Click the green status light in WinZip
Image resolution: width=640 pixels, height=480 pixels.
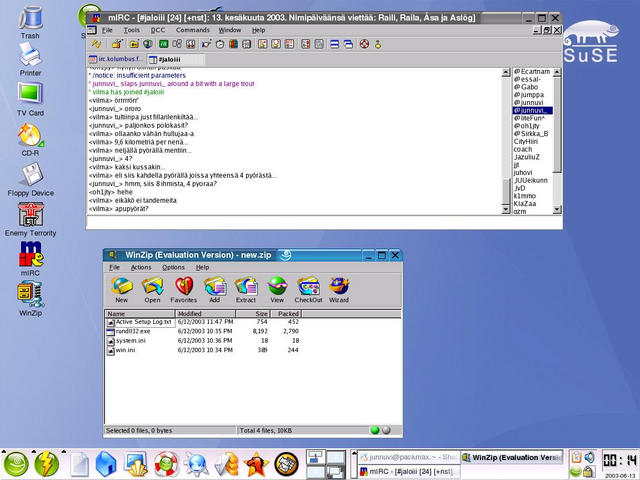click(375, 430)
